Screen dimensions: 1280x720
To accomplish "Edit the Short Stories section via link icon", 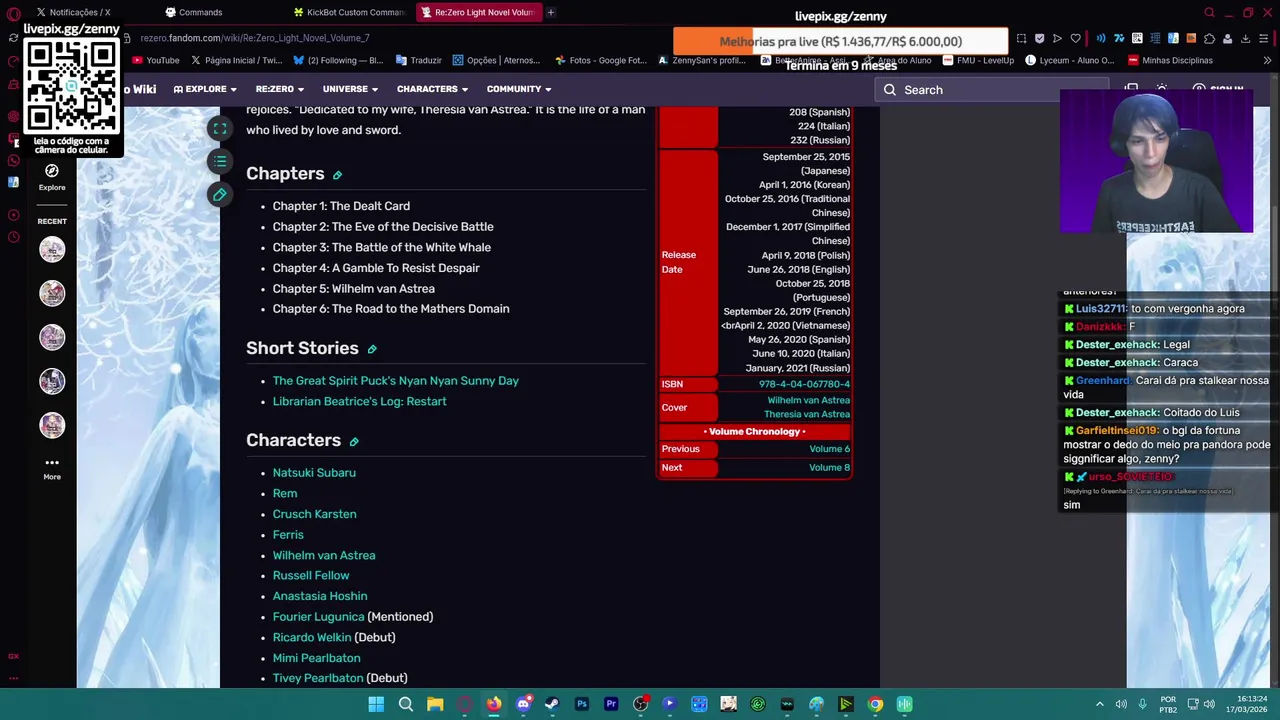I will pos(372,349).
